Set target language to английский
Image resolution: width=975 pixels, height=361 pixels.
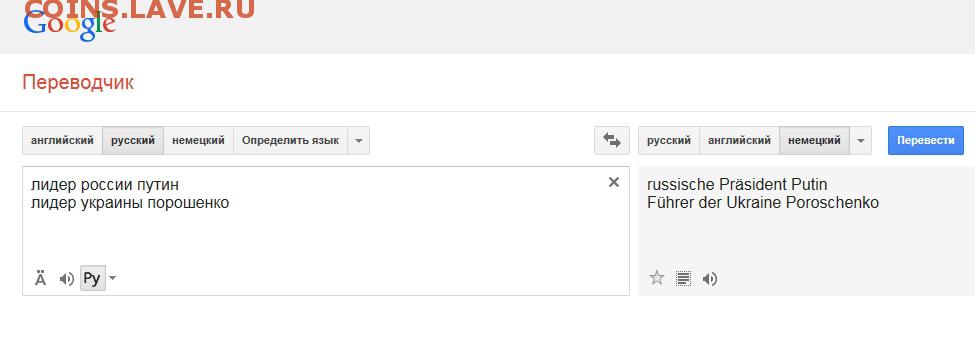[739, 140]
